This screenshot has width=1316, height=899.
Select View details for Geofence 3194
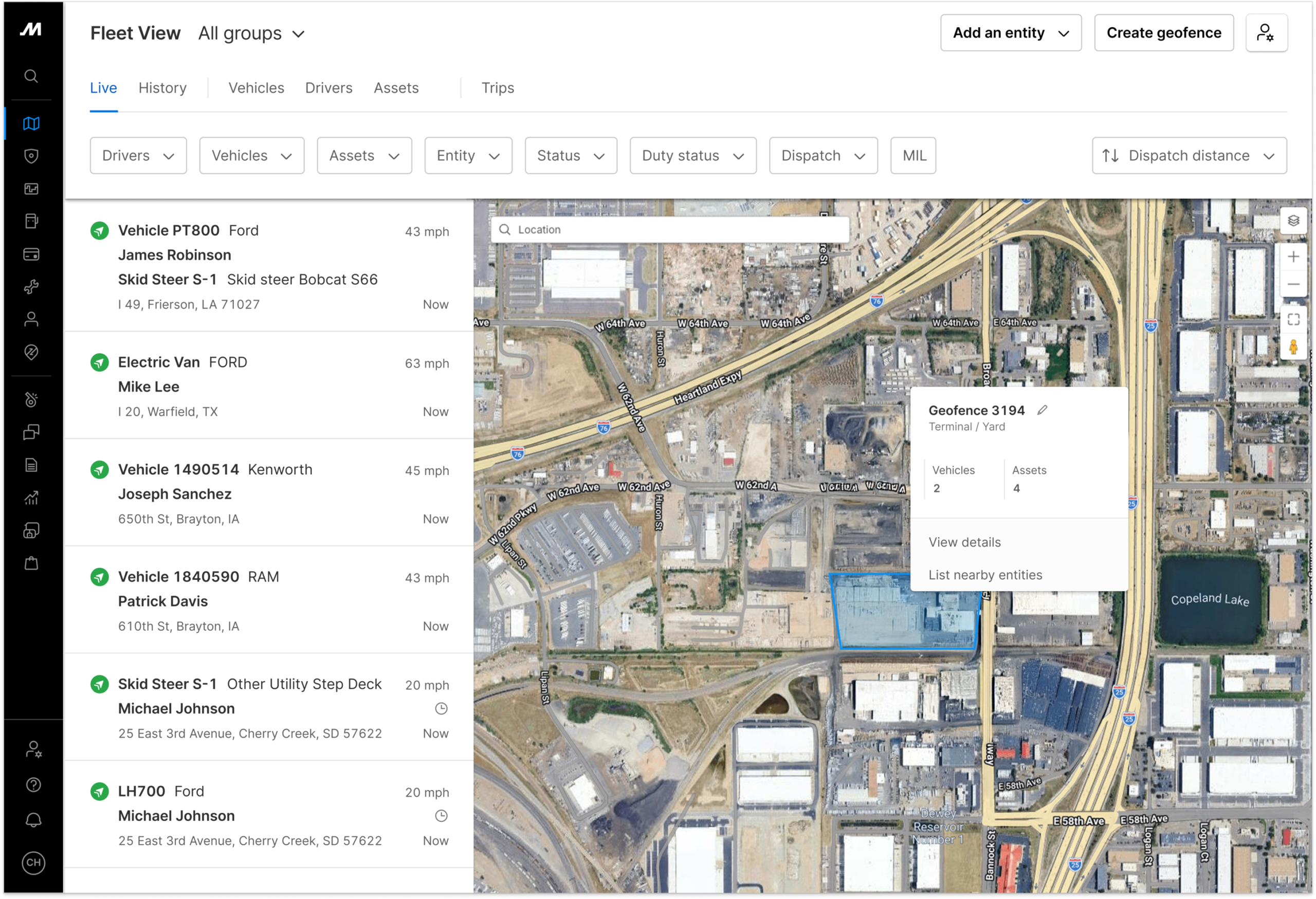click(964, 542)
